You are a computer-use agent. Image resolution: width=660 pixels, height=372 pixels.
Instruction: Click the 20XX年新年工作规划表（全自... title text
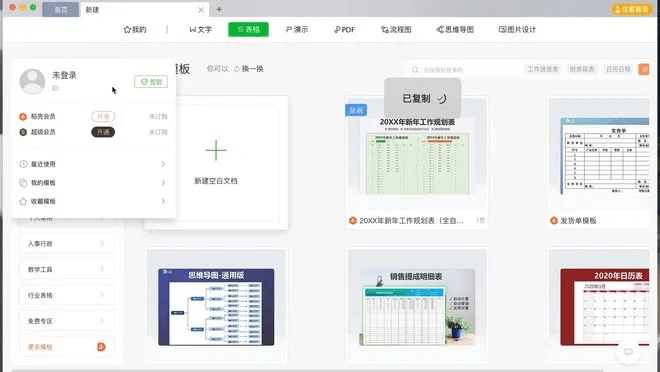coord(411,221)
